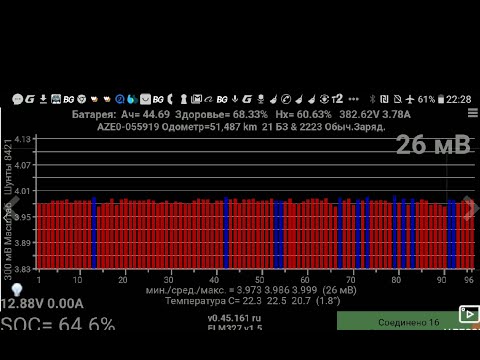480x360 pixels.
Task: Tap the large '26 мВ' readout
Action: [433, 145]
